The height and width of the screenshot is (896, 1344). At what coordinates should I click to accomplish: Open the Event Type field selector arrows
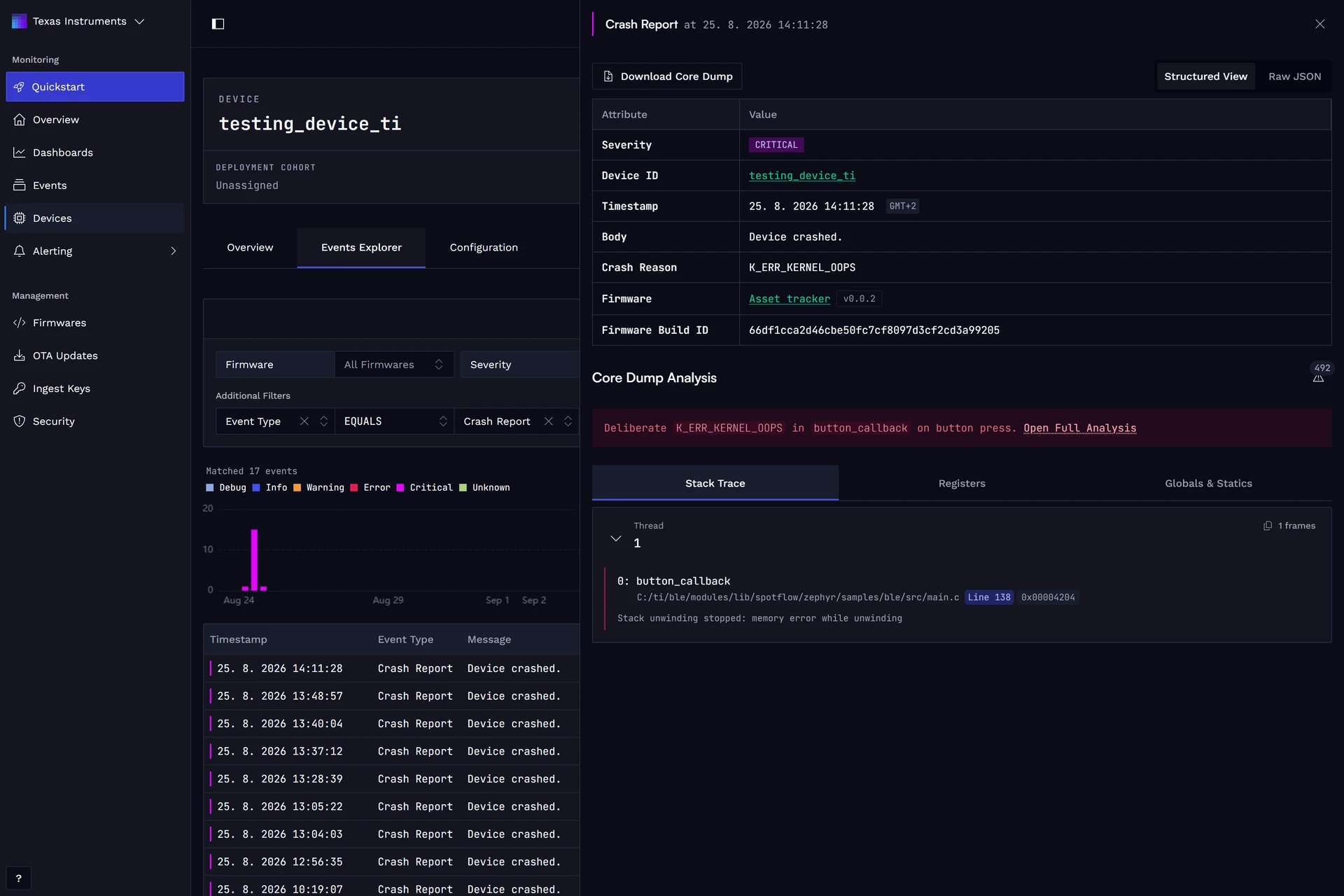point(323,421)
